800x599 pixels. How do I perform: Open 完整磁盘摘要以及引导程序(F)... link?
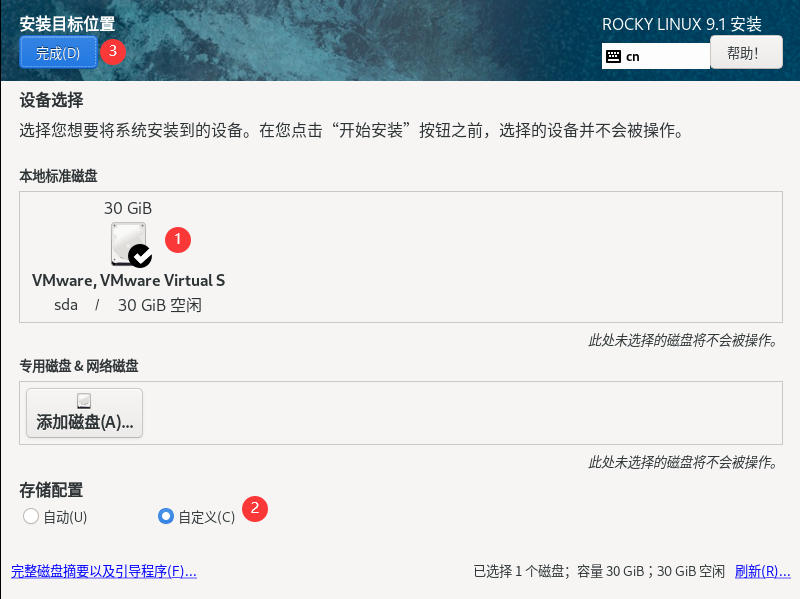point(104,571)
